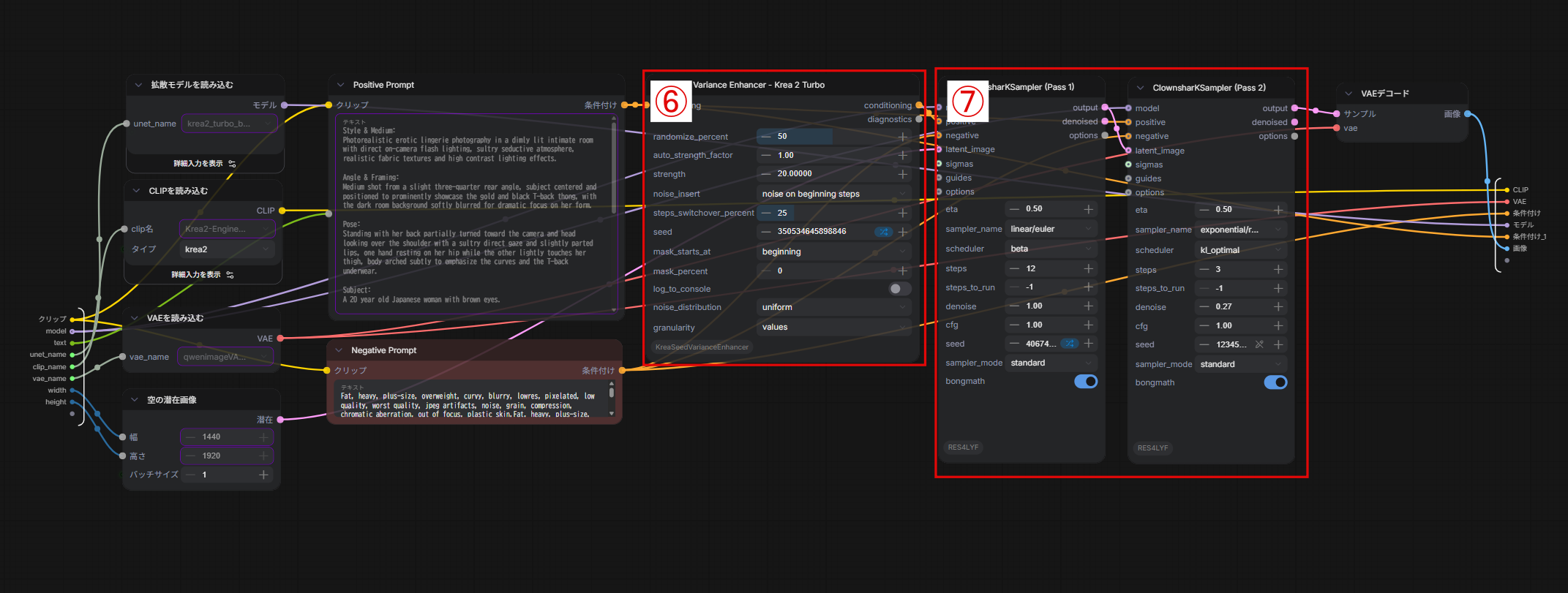This screenshot has height=593, width=1568.
Task: Toggle bongmath in ClownsharKSampler Pass 2
Action: (x=1275, y=382)
